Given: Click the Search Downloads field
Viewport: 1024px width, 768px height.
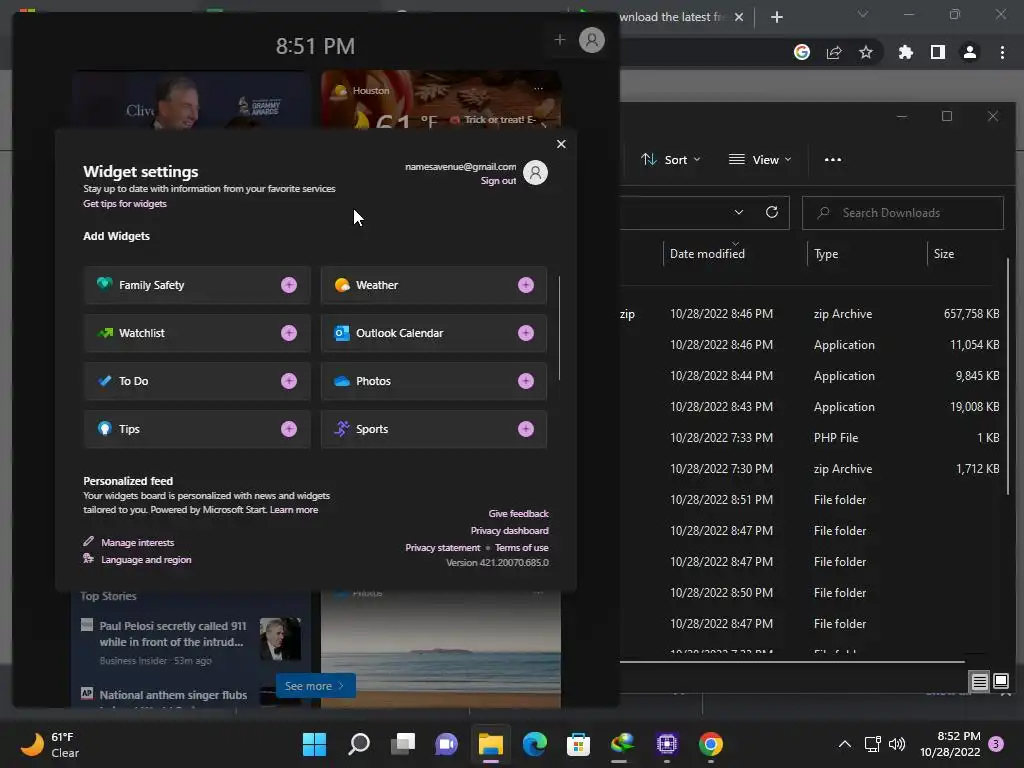Looking at the screenshot, I should 903,213.
